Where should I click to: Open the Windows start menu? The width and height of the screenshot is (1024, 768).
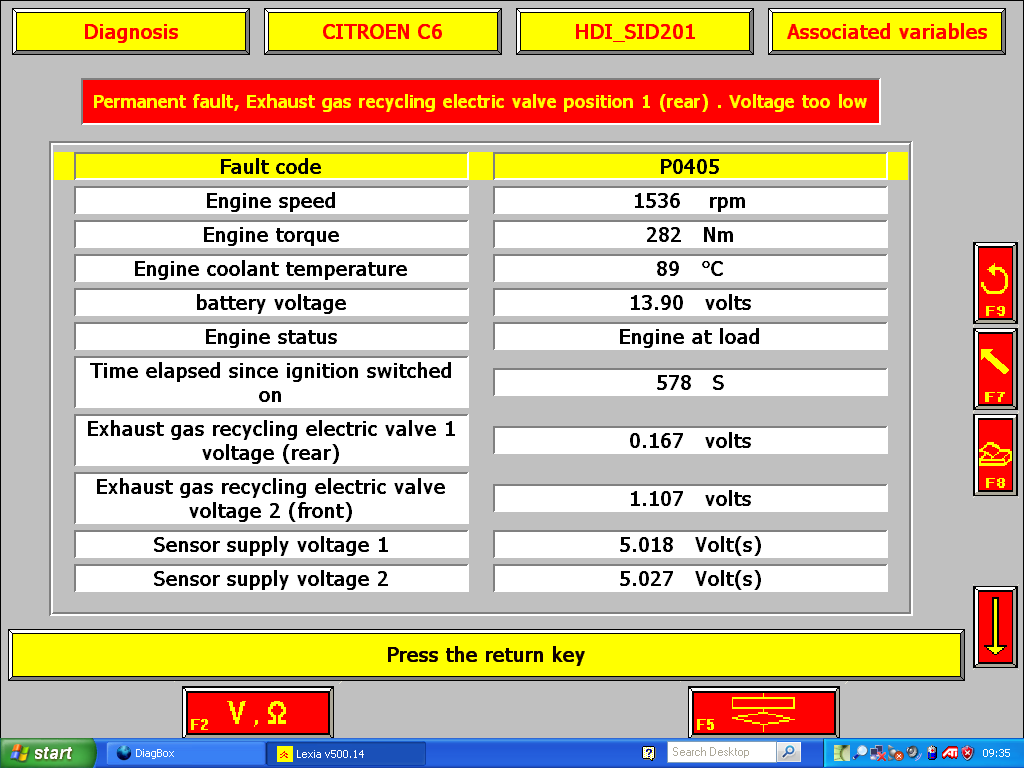click(x=47, y=753)
